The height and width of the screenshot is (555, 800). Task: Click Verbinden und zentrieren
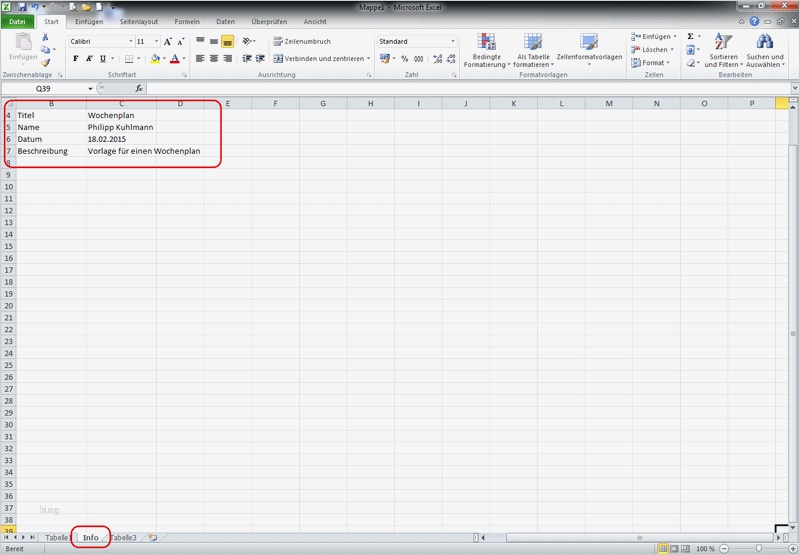click(x=319, y=59)
